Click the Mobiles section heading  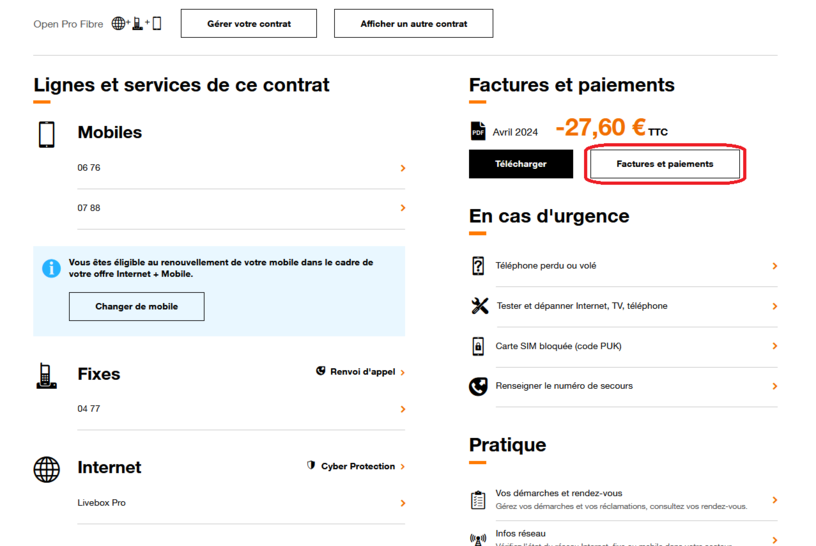click(110, 132)
